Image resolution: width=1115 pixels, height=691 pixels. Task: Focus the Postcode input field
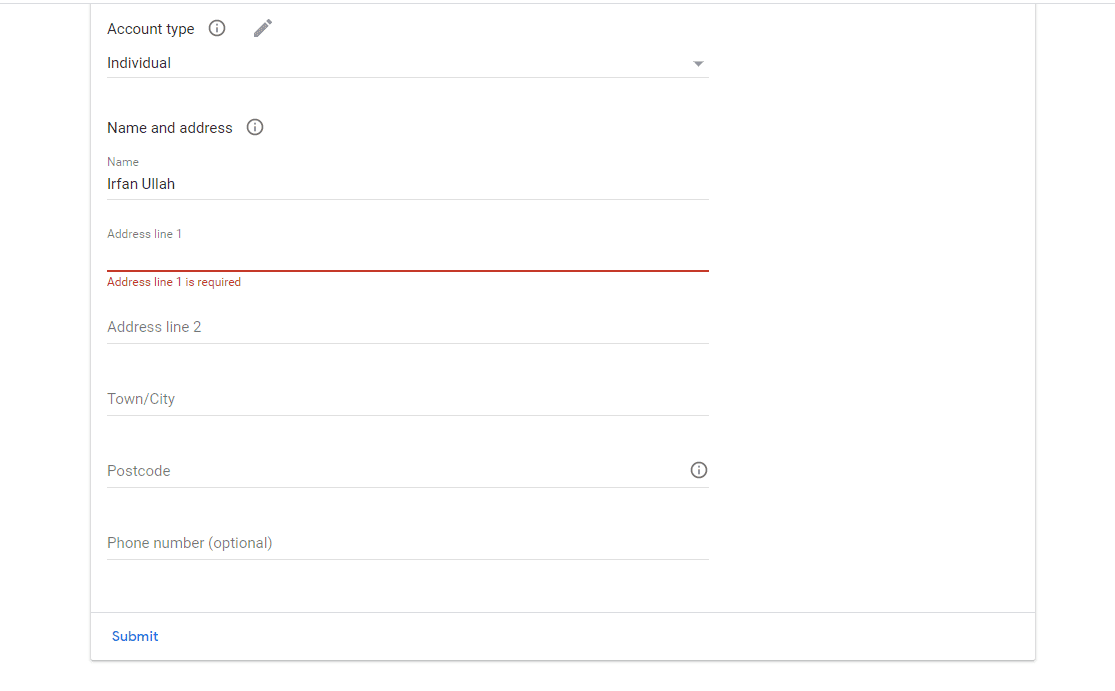pyautogui.click(x=397, y=471)
